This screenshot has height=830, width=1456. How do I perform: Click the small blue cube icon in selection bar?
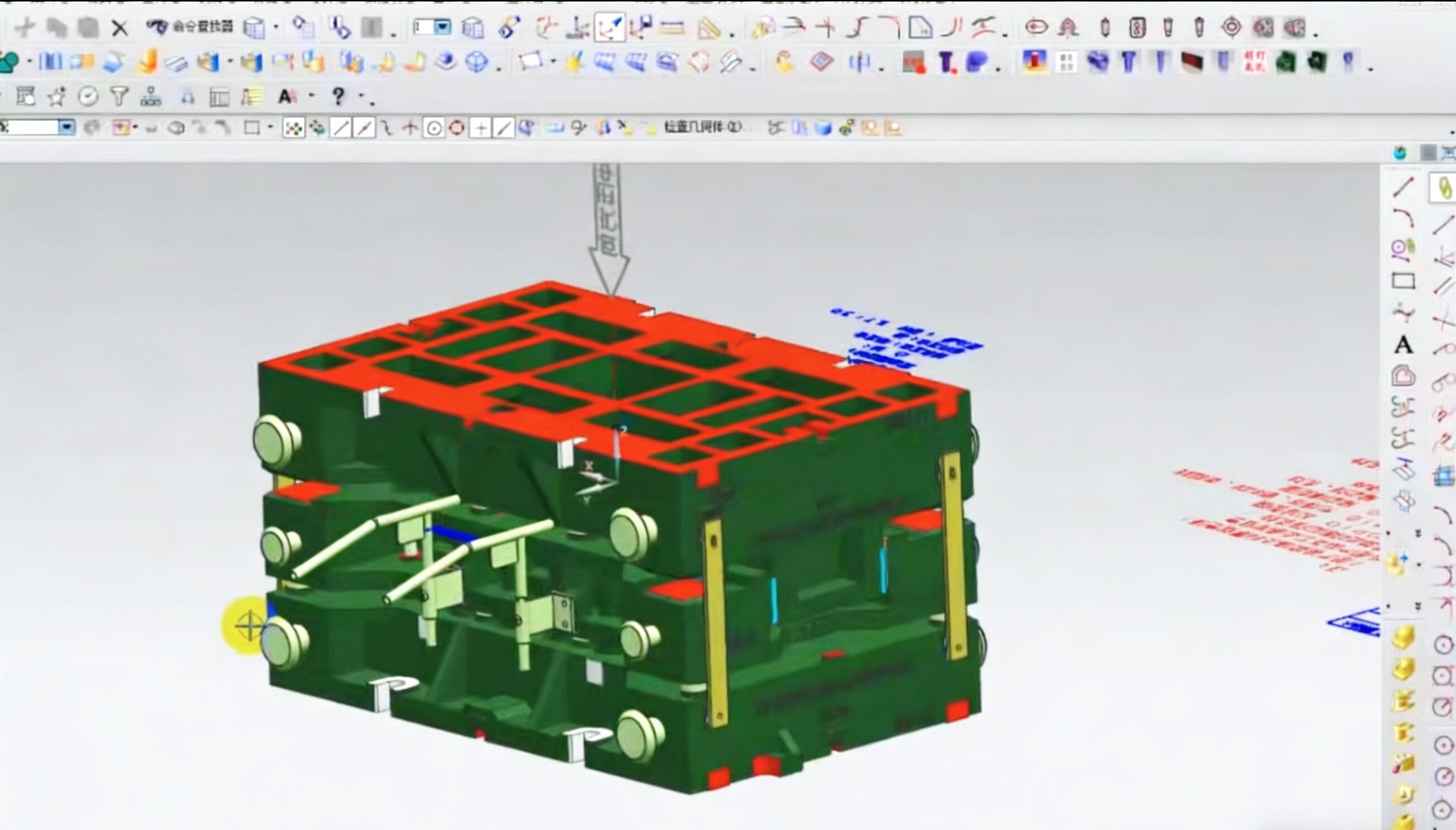[x=823, y=127]
